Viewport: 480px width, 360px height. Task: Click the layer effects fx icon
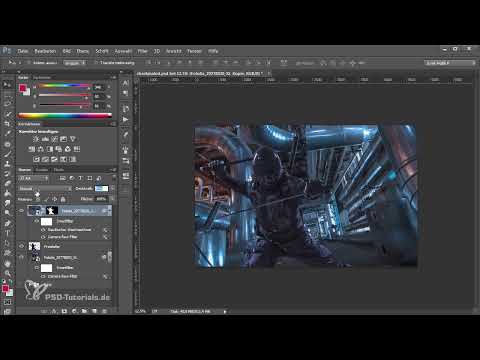pyautogui.click(x=54, y=311)
